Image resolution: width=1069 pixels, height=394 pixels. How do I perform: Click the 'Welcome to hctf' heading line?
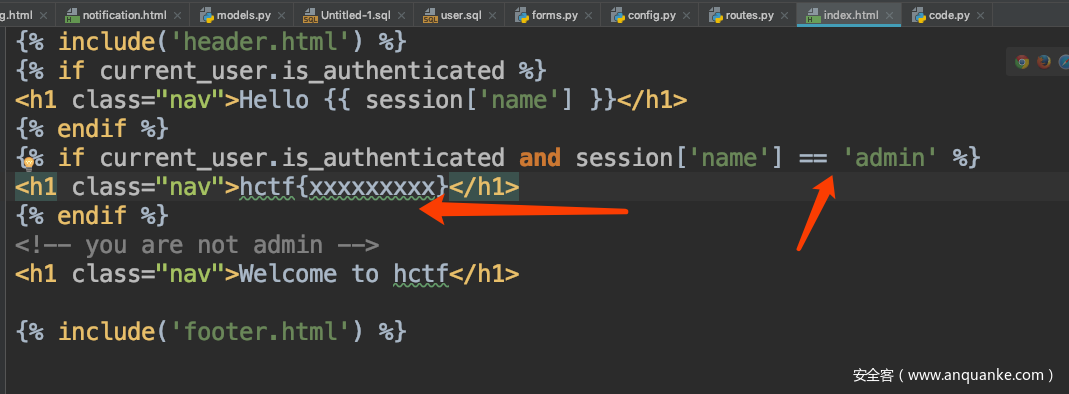267,274
